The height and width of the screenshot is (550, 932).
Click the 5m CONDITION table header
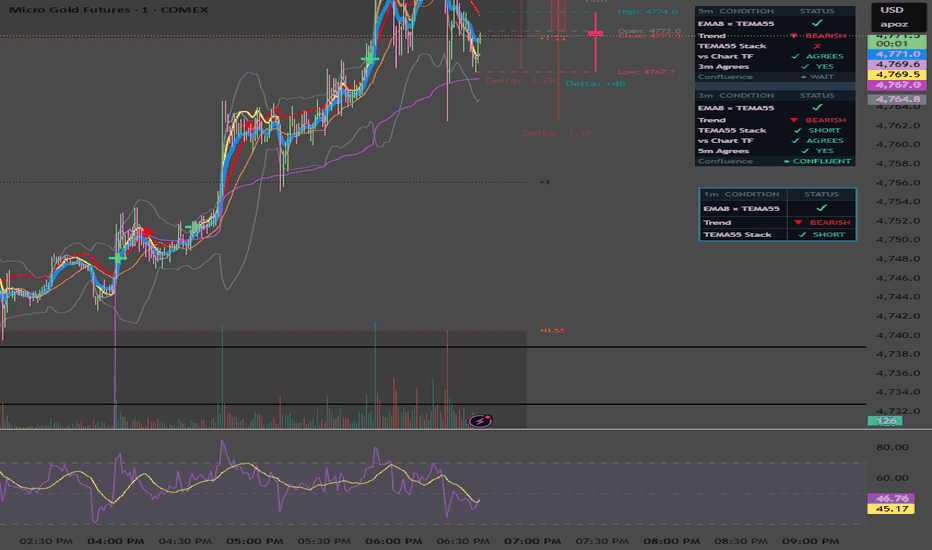pyautogui.click(x=735, y=11)
